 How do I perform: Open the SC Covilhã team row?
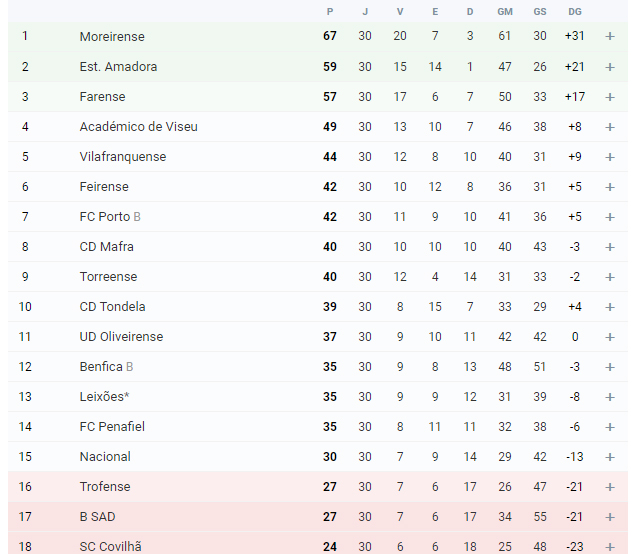pyautogui.click(x=318, y=543)
